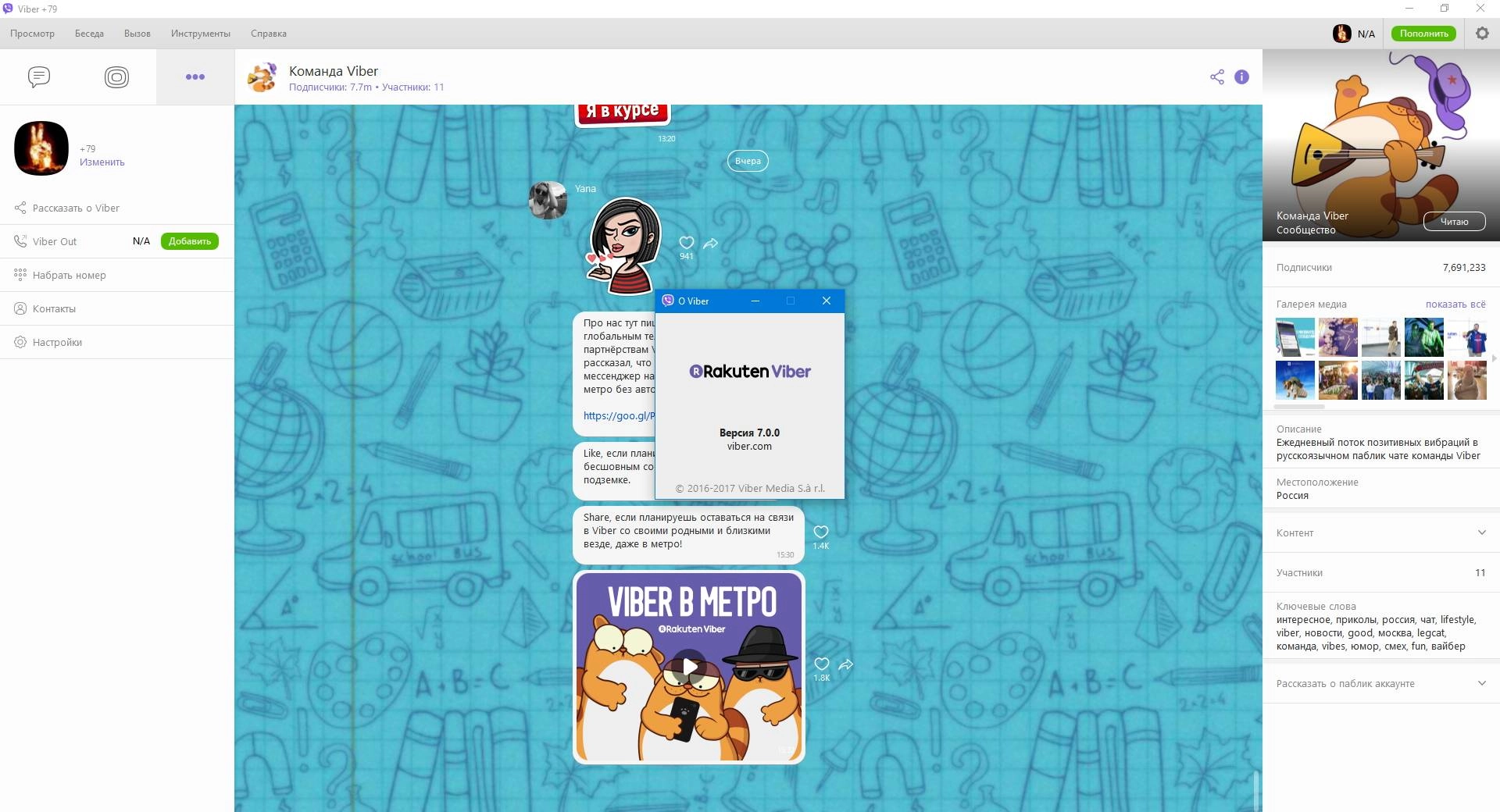The height and width of the screenshot is (812, 1500).
Task: Open the public accounts tab icon
Action: click(x=116, y=77)
